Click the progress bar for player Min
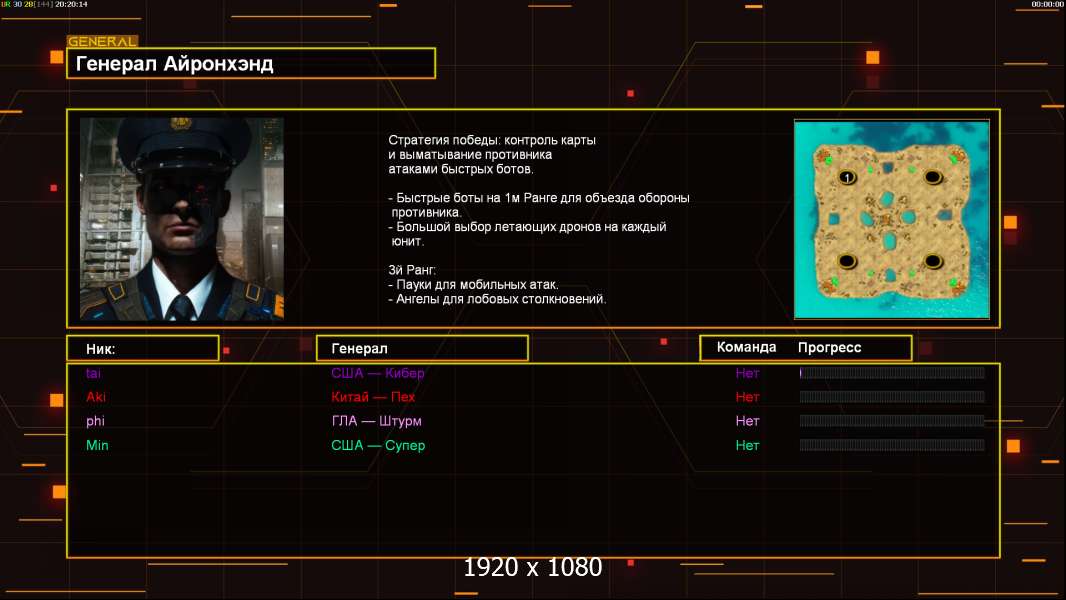The image size is (1066, 600). click(x=892, y=445)
